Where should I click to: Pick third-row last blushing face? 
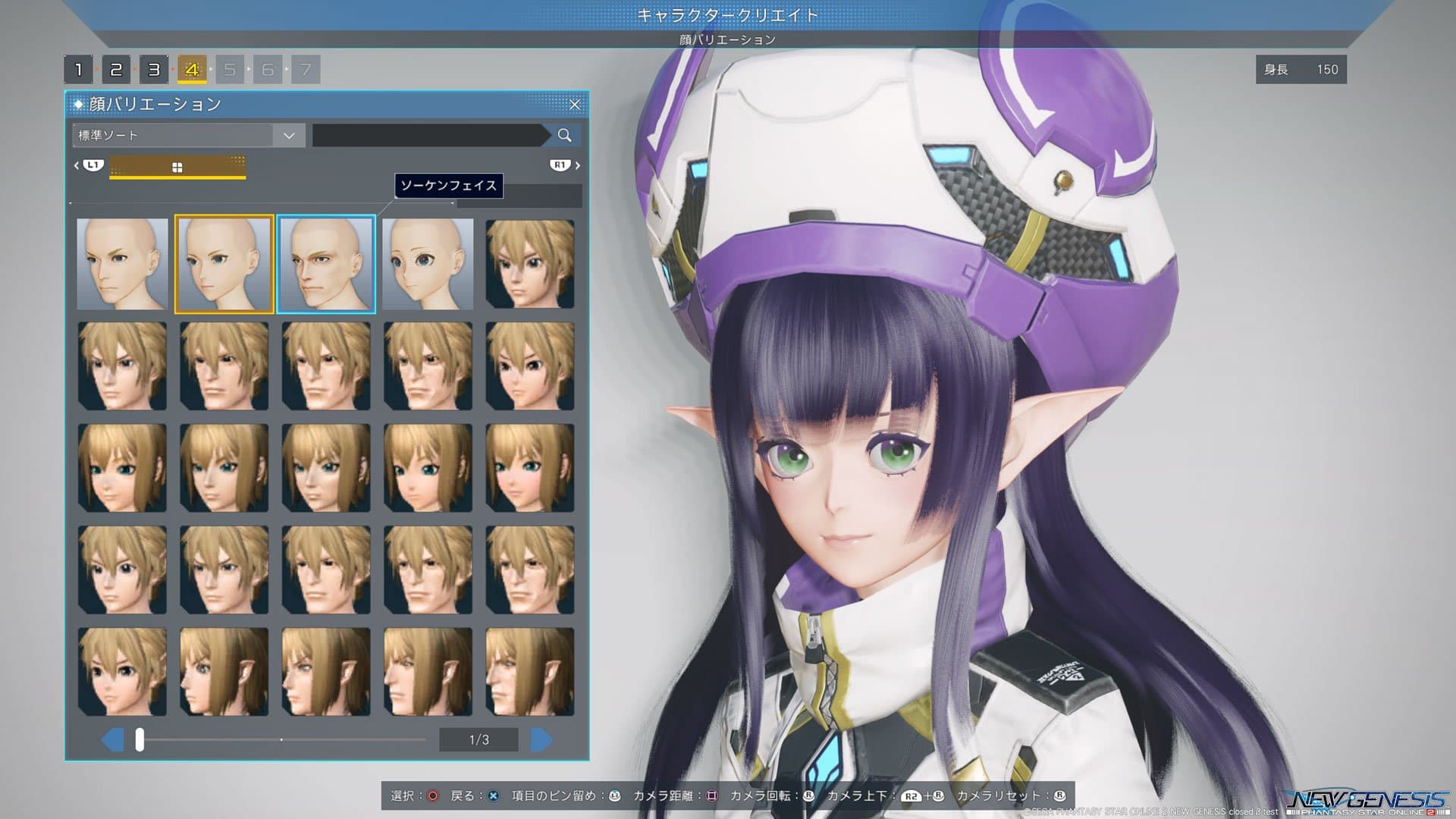coord(530,468)
